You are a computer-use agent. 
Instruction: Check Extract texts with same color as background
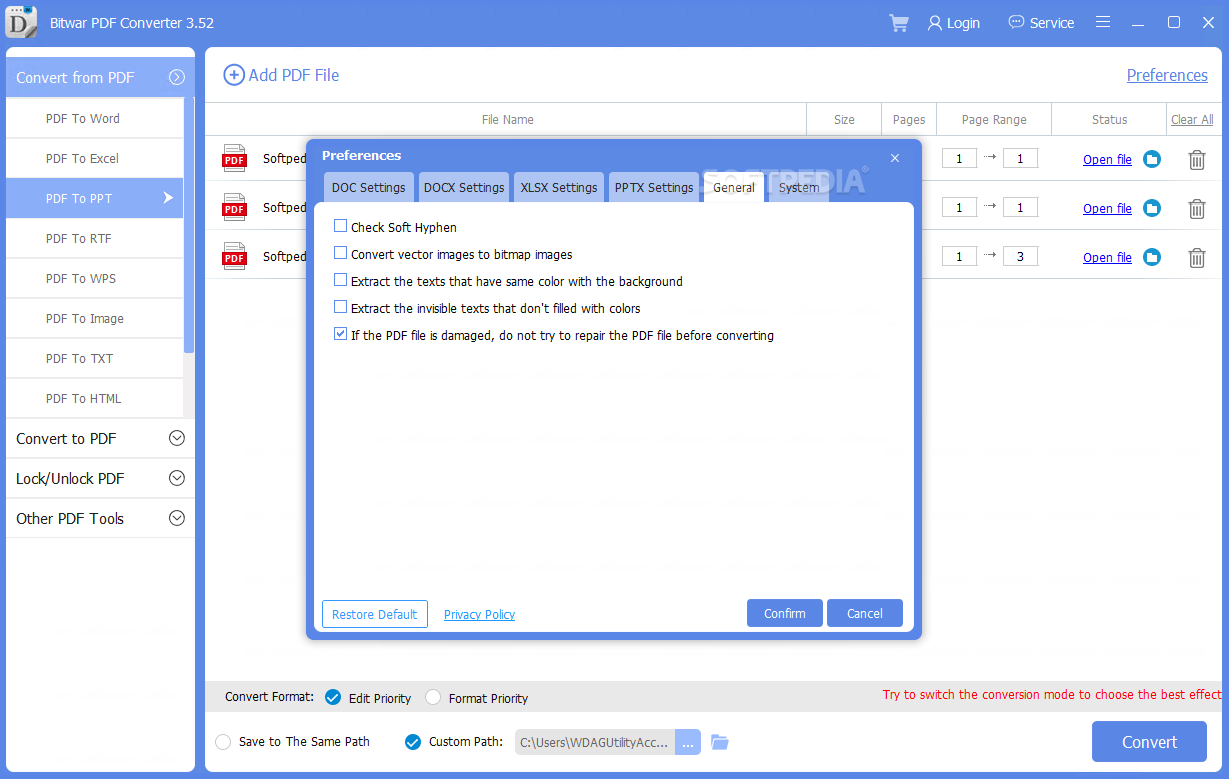click(x=341, y=281)
